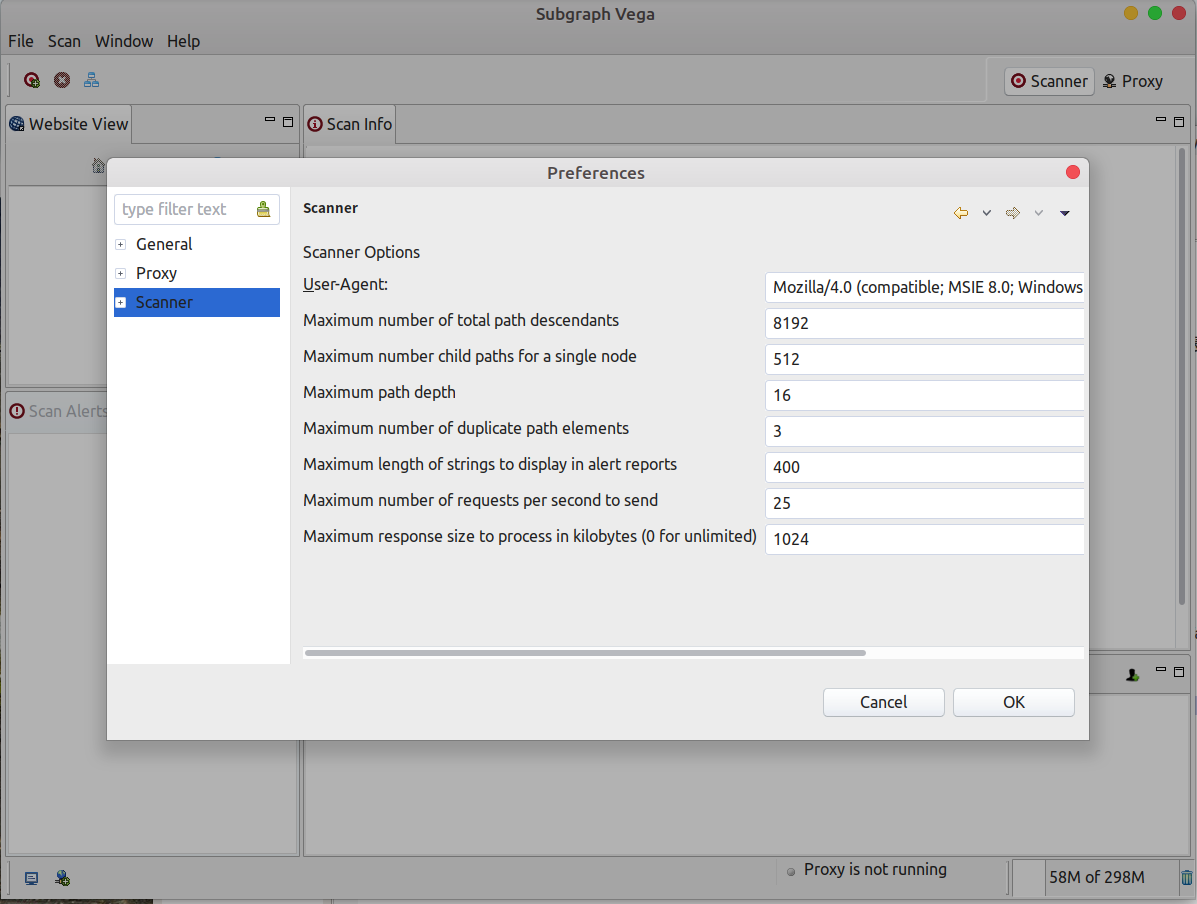Maximize the Scan Info panel
Image resolution: width=1197 pixels, height=904 pixels.
click(x=1179, y=121)
